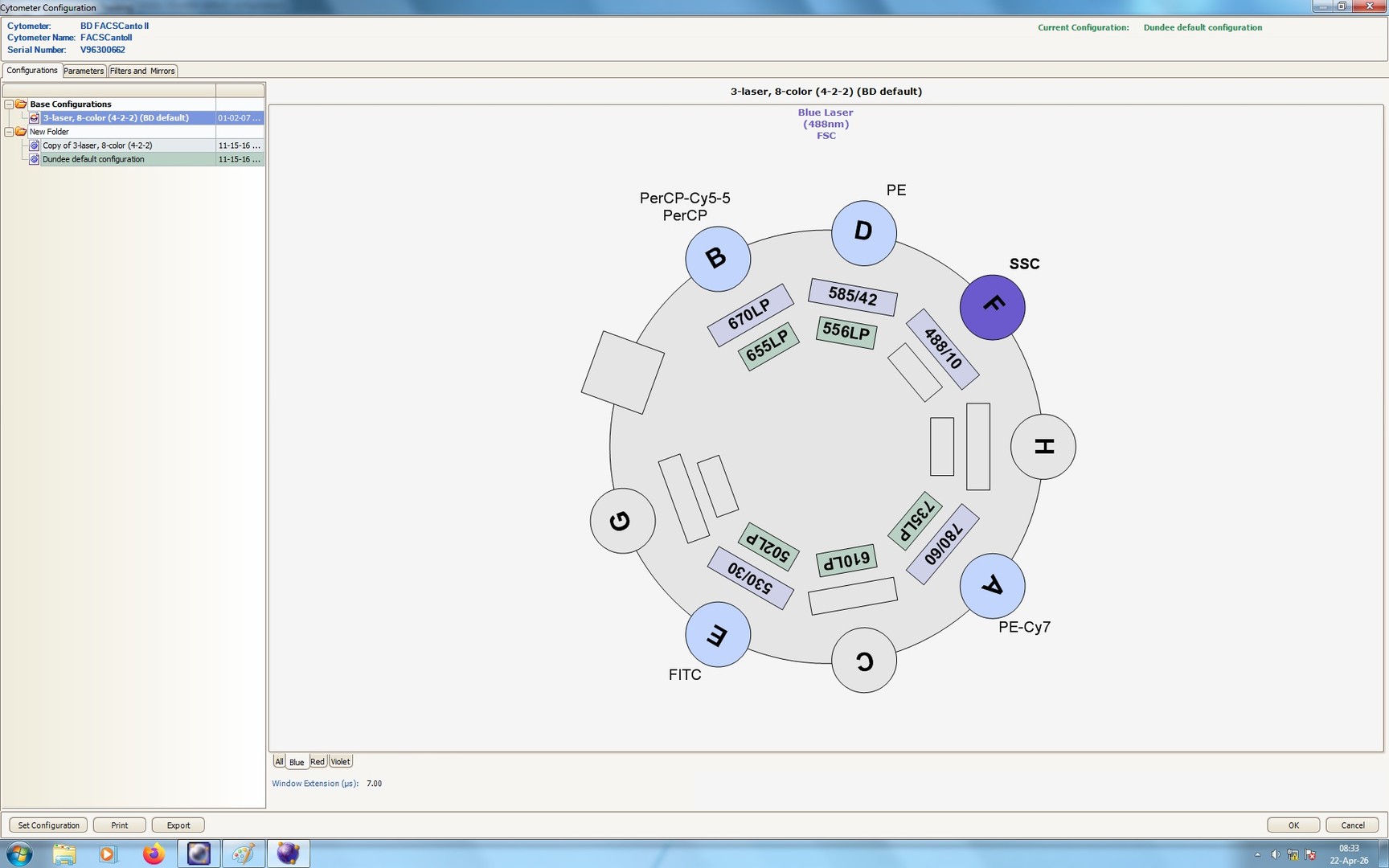Click the 585/42 bandpass filter
This screenshot has height=868, width=1389.
pyautogui.click(x=852, y=297)
